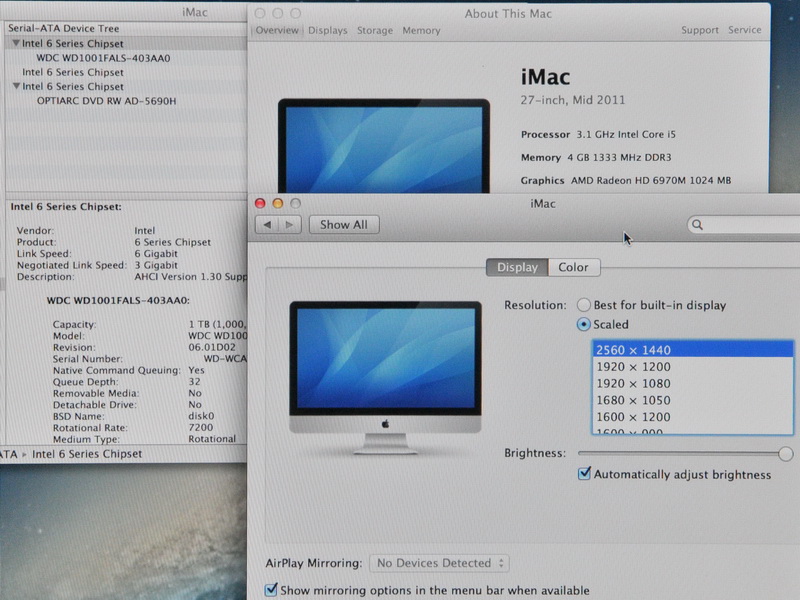800x600 pixels.
Task: Click the forward arrow in Displays preferences
Action: click(x=290, y=224)
